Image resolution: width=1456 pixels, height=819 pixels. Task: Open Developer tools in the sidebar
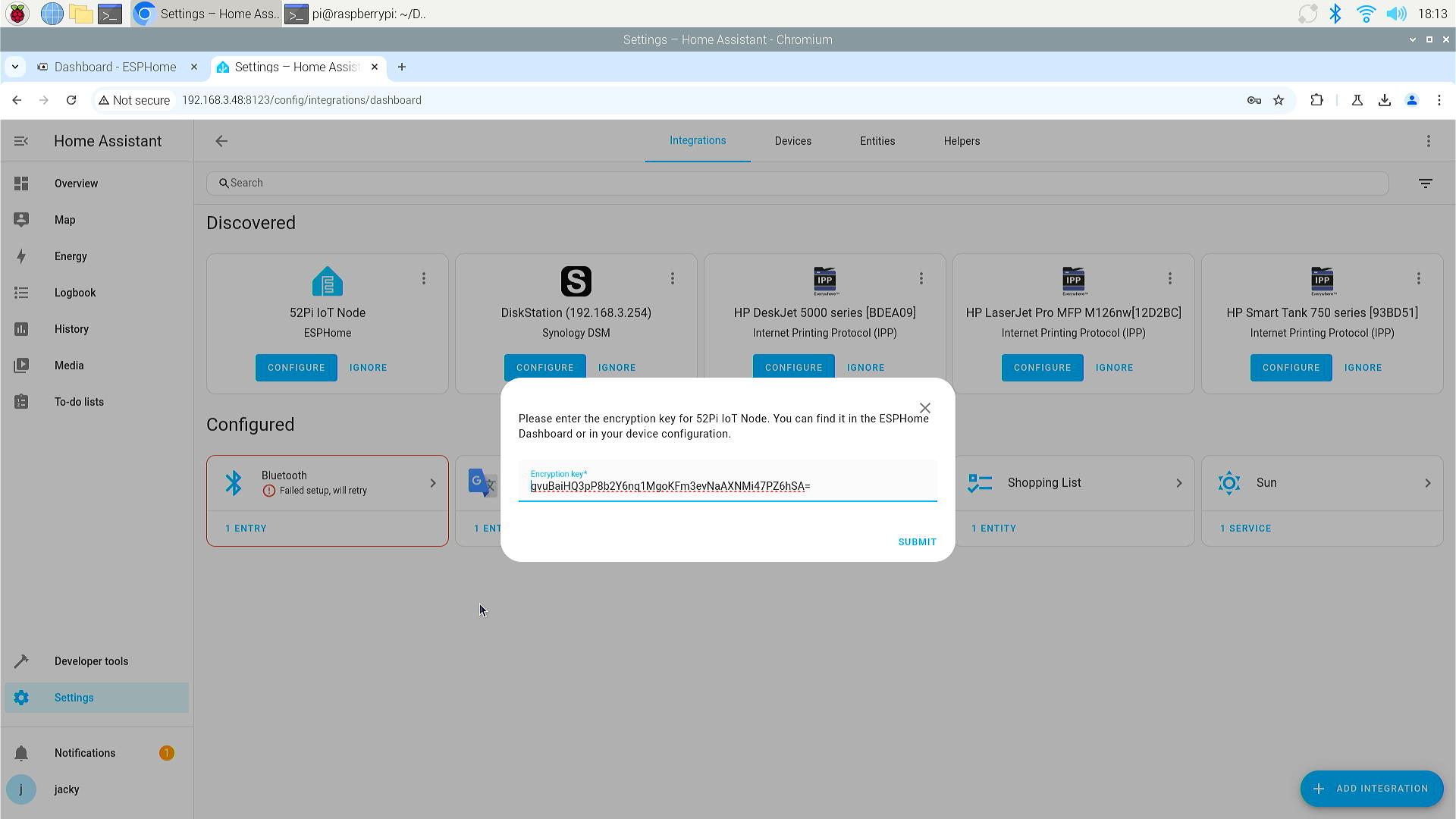(x=96, y=661)
